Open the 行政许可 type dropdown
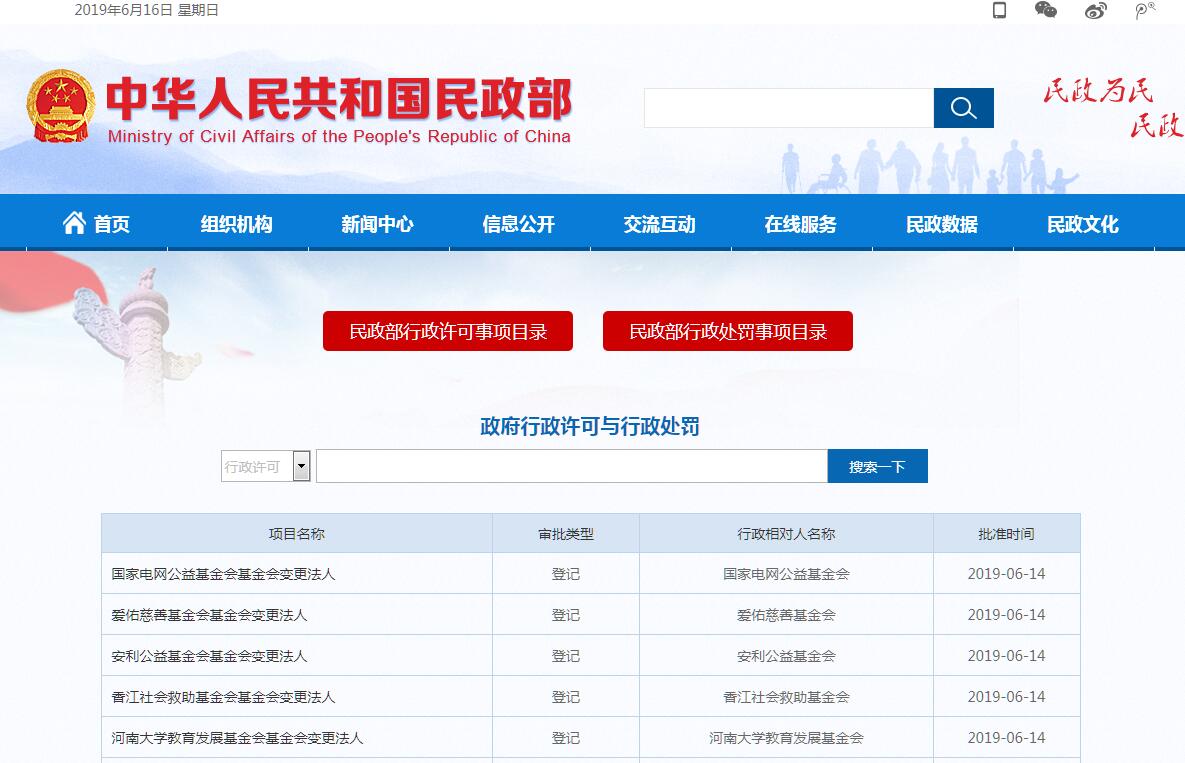 [x=265, y=466]
